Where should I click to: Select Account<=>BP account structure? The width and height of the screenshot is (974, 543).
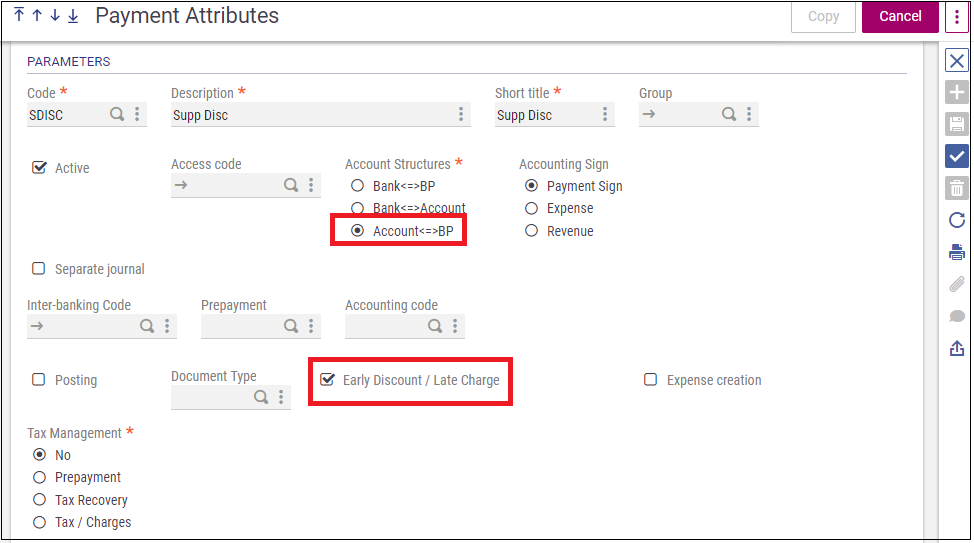(357, 230)
